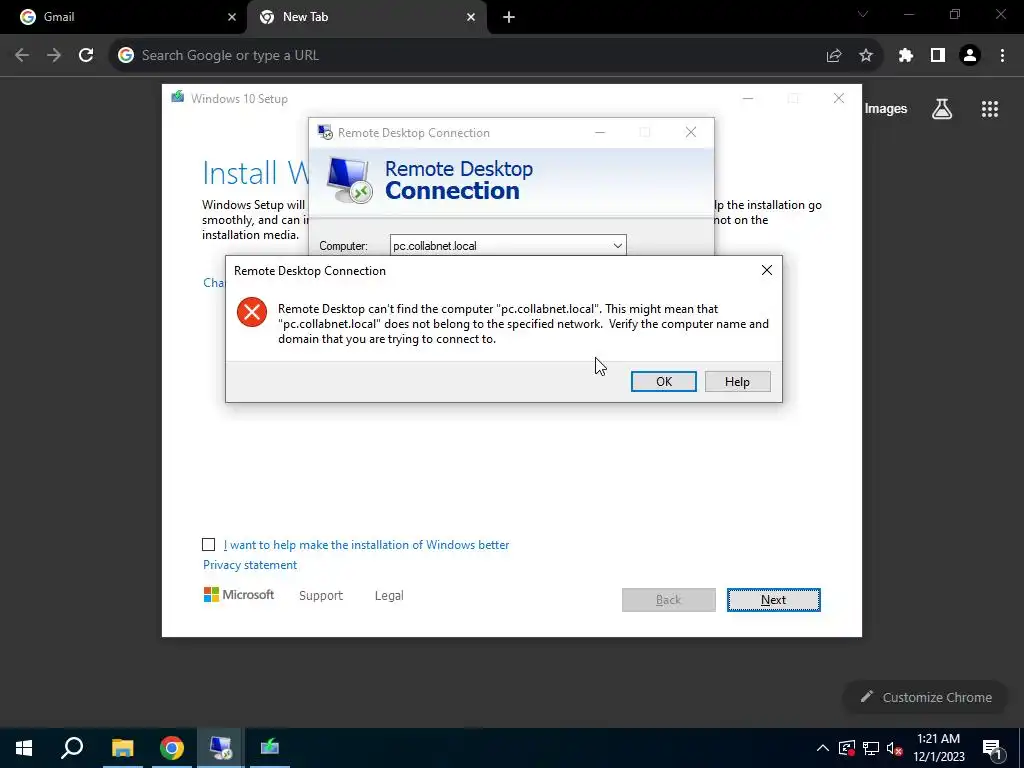Click the red error icon in the dialog
The width and height of the screenshot is (1024, 768).
point(251,312)
